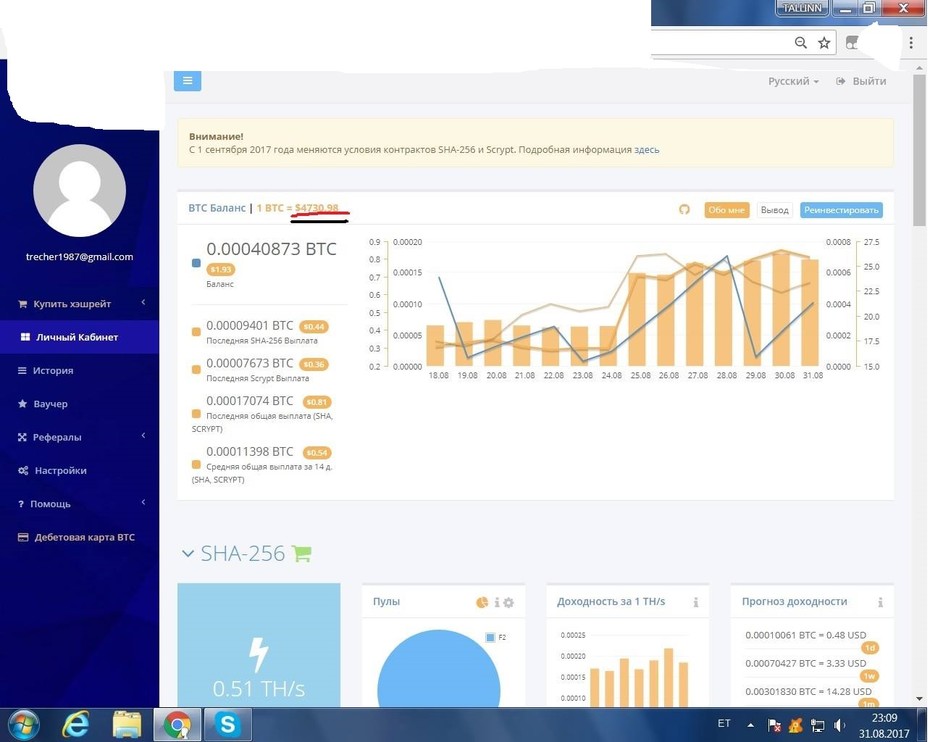Expand the Купить хэшрейт sidebar menu
The image size is (930, 742).
[79, 304]
